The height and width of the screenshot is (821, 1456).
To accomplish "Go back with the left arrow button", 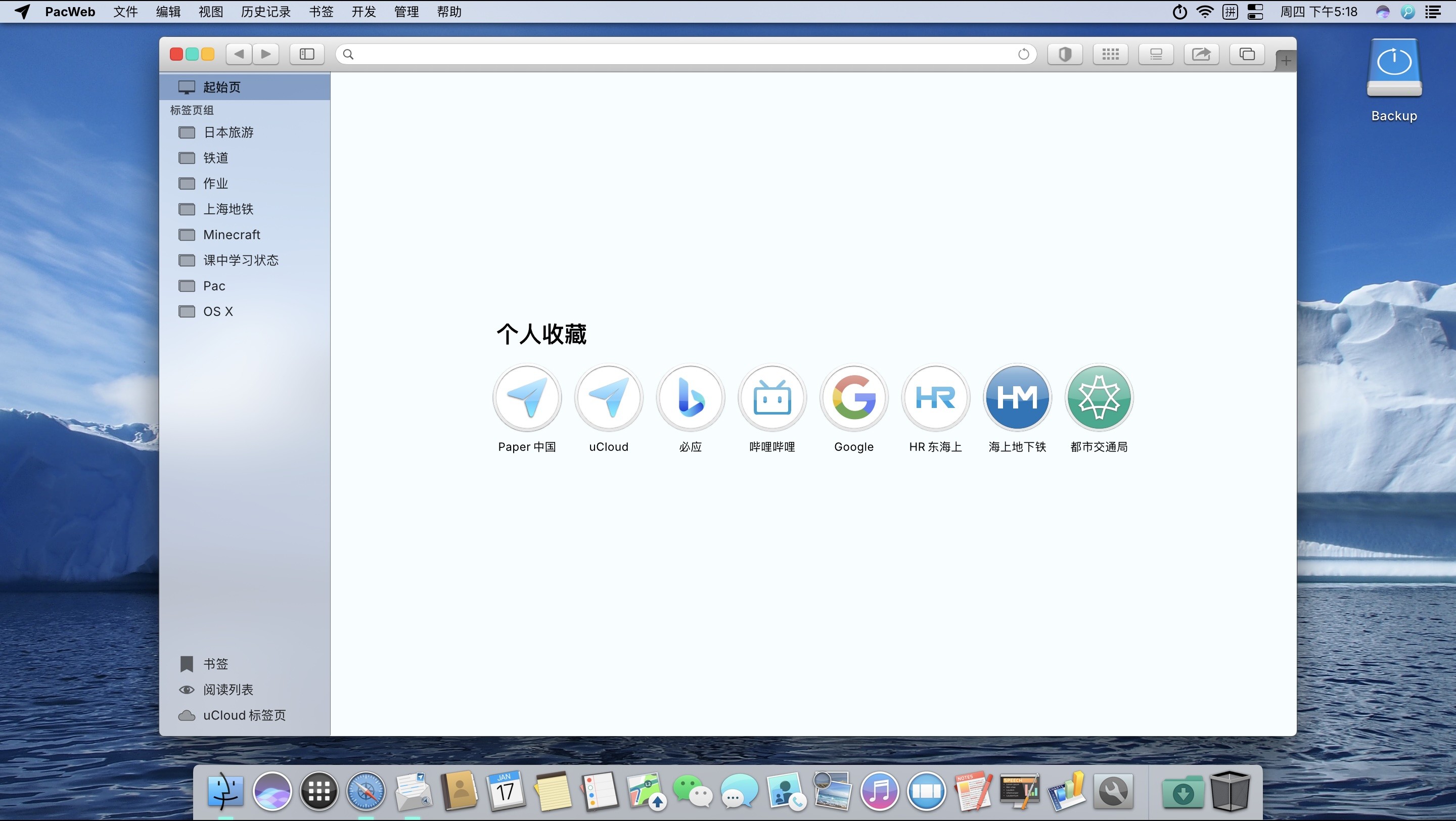I will click(x=239, y=54).
